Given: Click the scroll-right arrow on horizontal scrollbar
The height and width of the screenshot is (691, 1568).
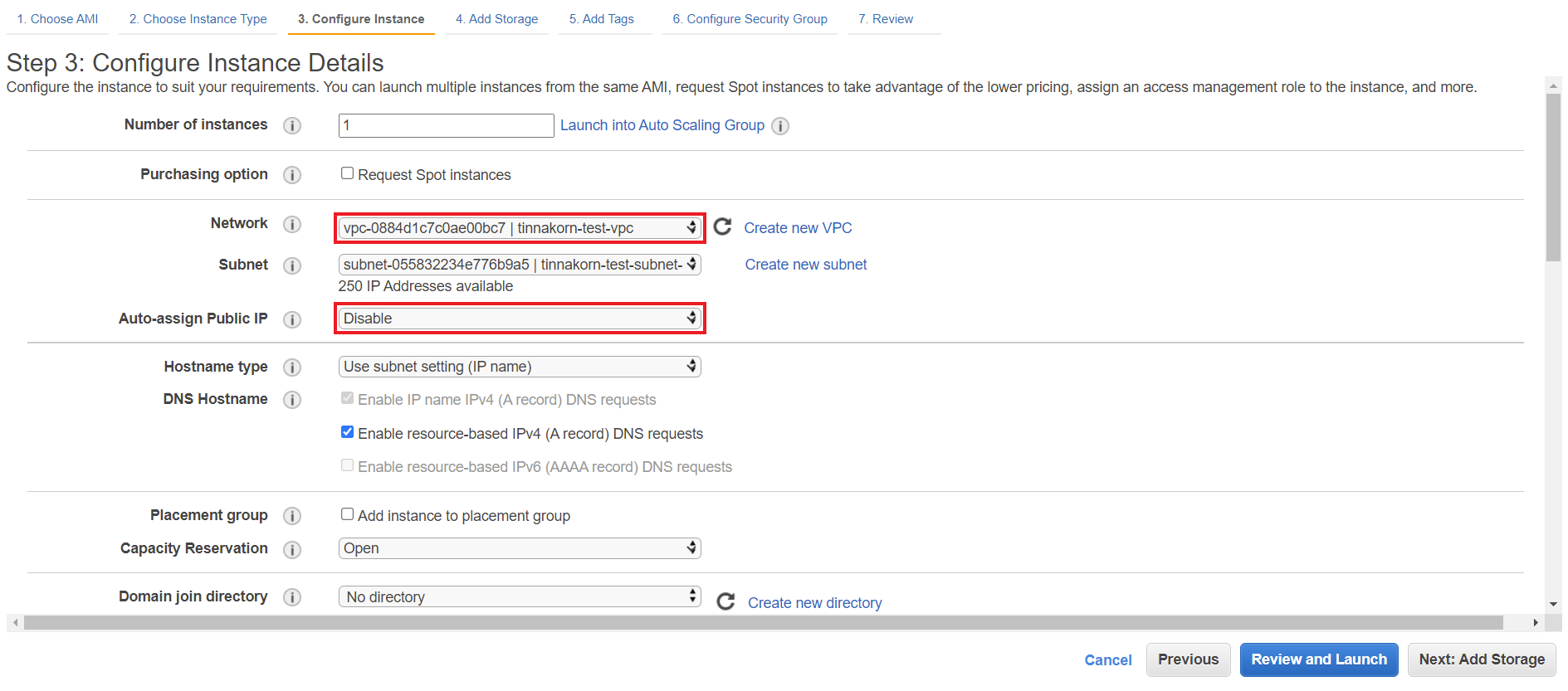Looking at the screenshot, I should (1536, 623).
